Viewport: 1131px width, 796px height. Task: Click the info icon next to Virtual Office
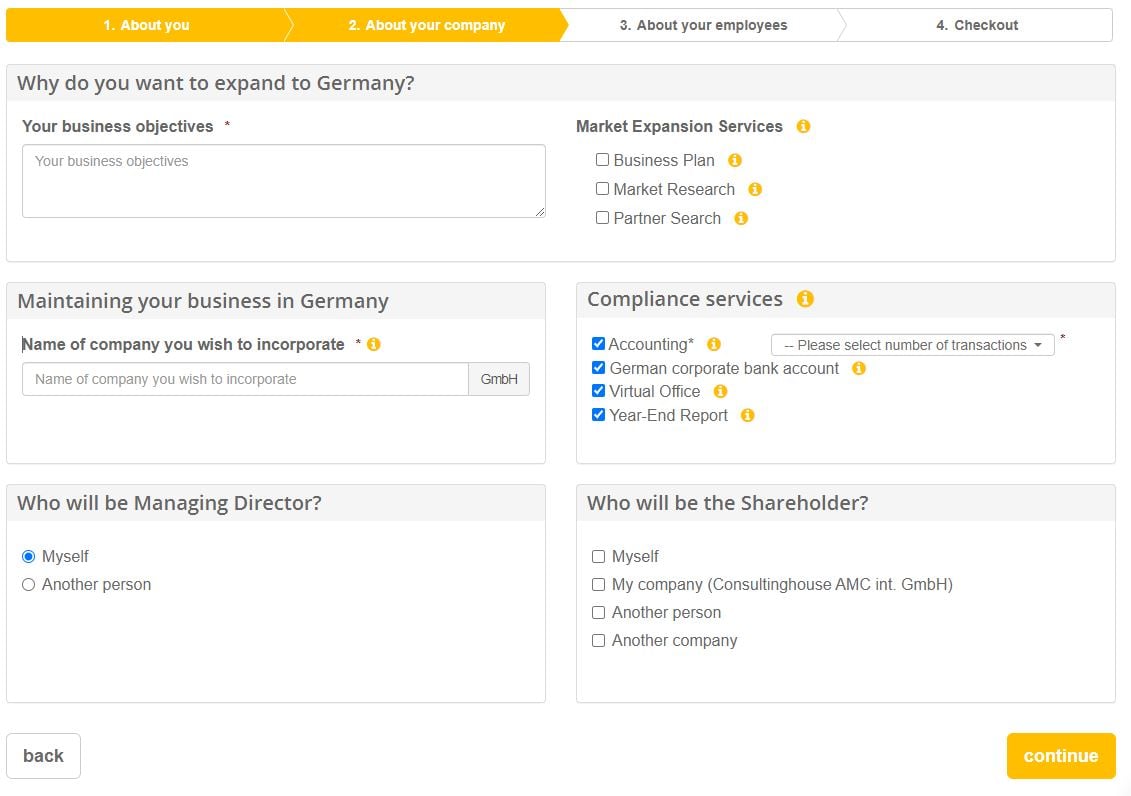pyautogui.click(x=720, y=391)
